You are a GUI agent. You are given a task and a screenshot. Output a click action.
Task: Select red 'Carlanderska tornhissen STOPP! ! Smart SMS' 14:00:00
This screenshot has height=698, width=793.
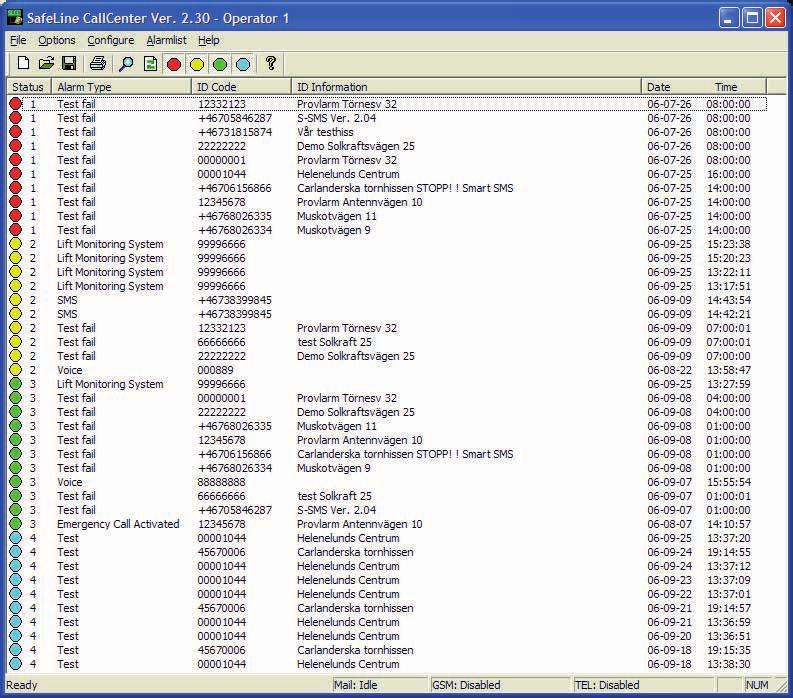click(x=405, y=188)
